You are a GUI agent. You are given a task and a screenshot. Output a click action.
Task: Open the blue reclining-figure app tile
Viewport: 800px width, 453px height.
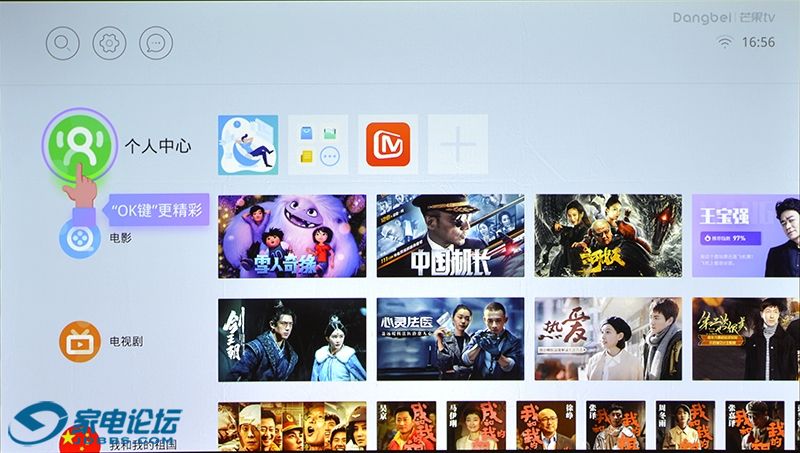pos(248,145)
